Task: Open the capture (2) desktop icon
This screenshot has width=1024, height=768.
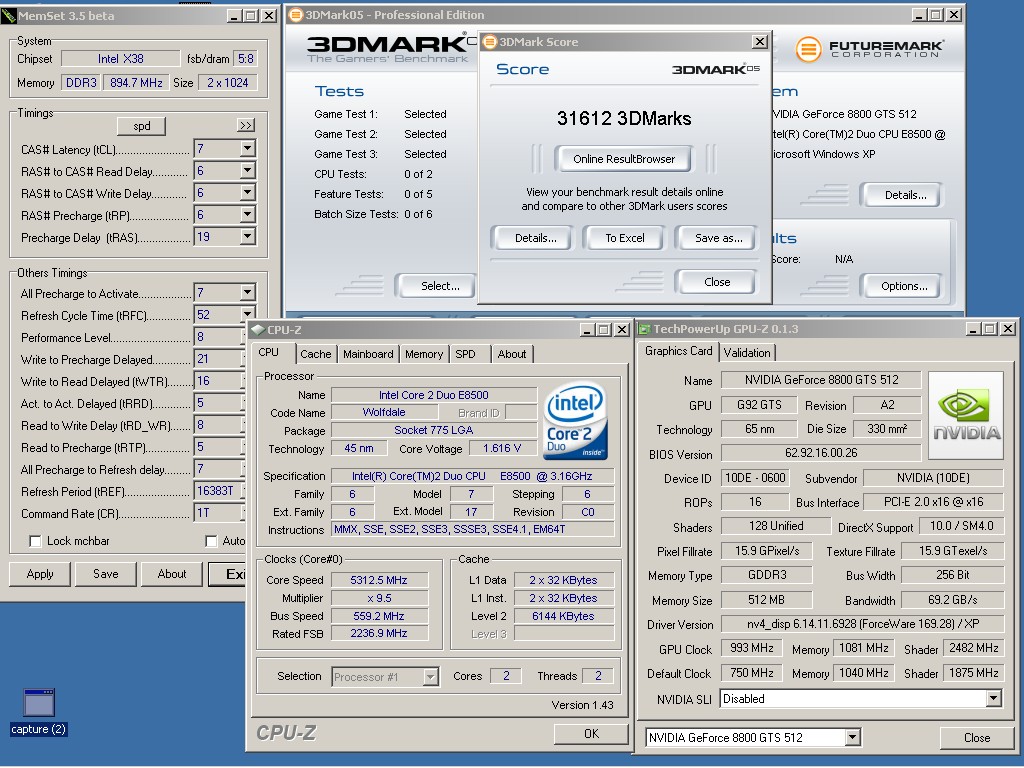Action: click(39, 712)
